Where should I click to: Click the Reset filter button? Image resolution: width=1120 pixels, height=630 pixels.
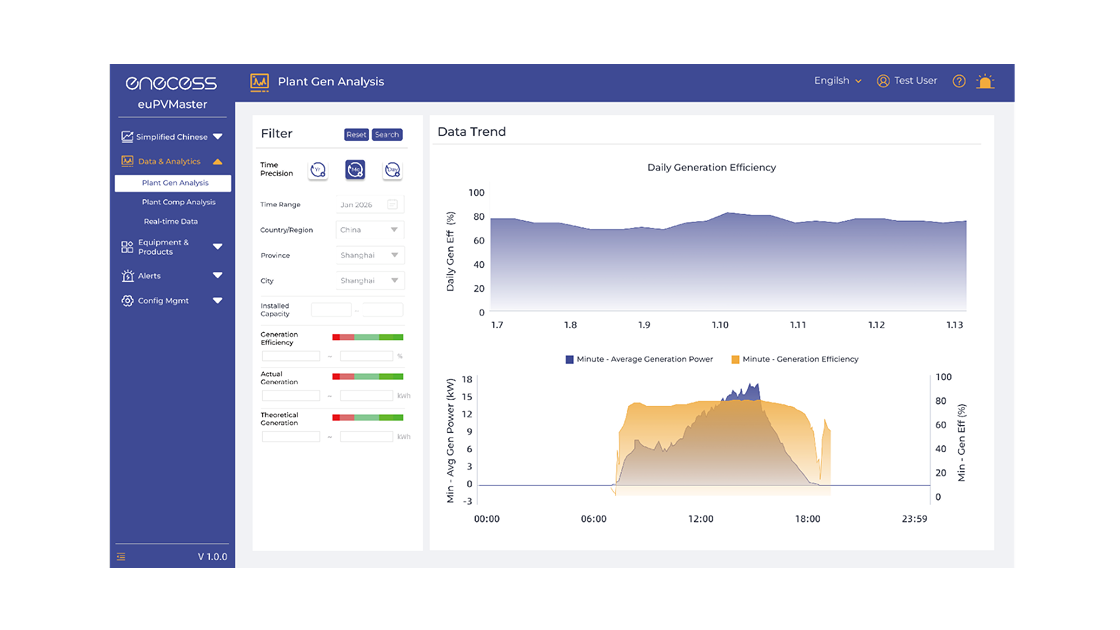356,134
